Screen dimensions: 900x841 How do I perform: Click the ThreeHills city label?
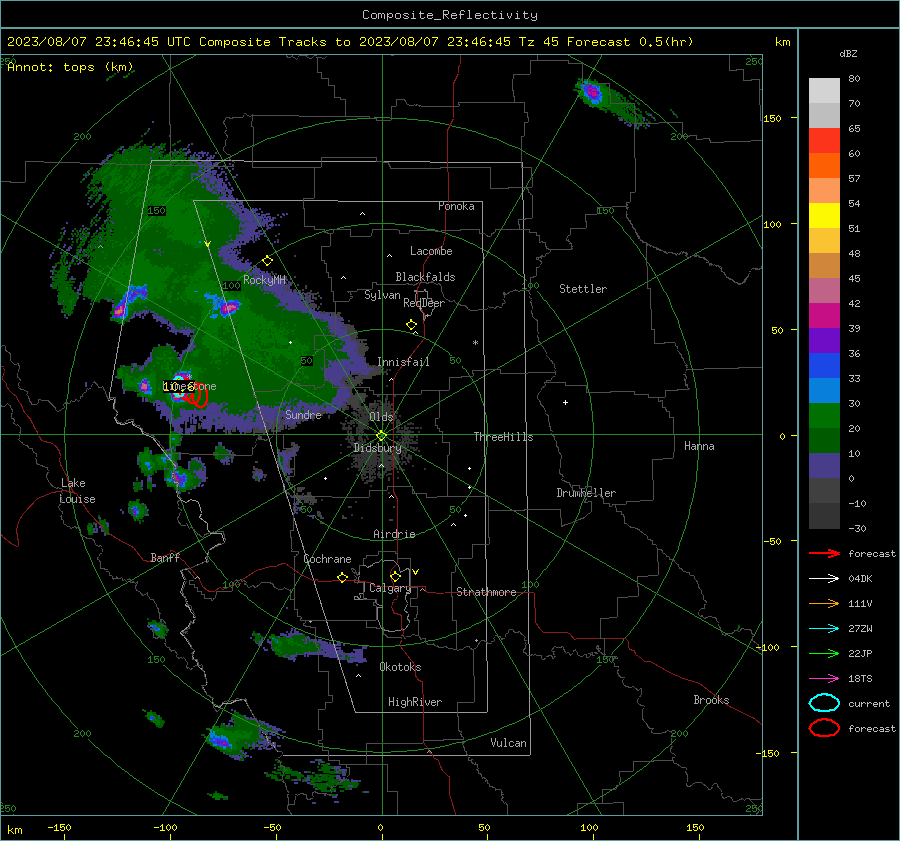coord(503,437)
